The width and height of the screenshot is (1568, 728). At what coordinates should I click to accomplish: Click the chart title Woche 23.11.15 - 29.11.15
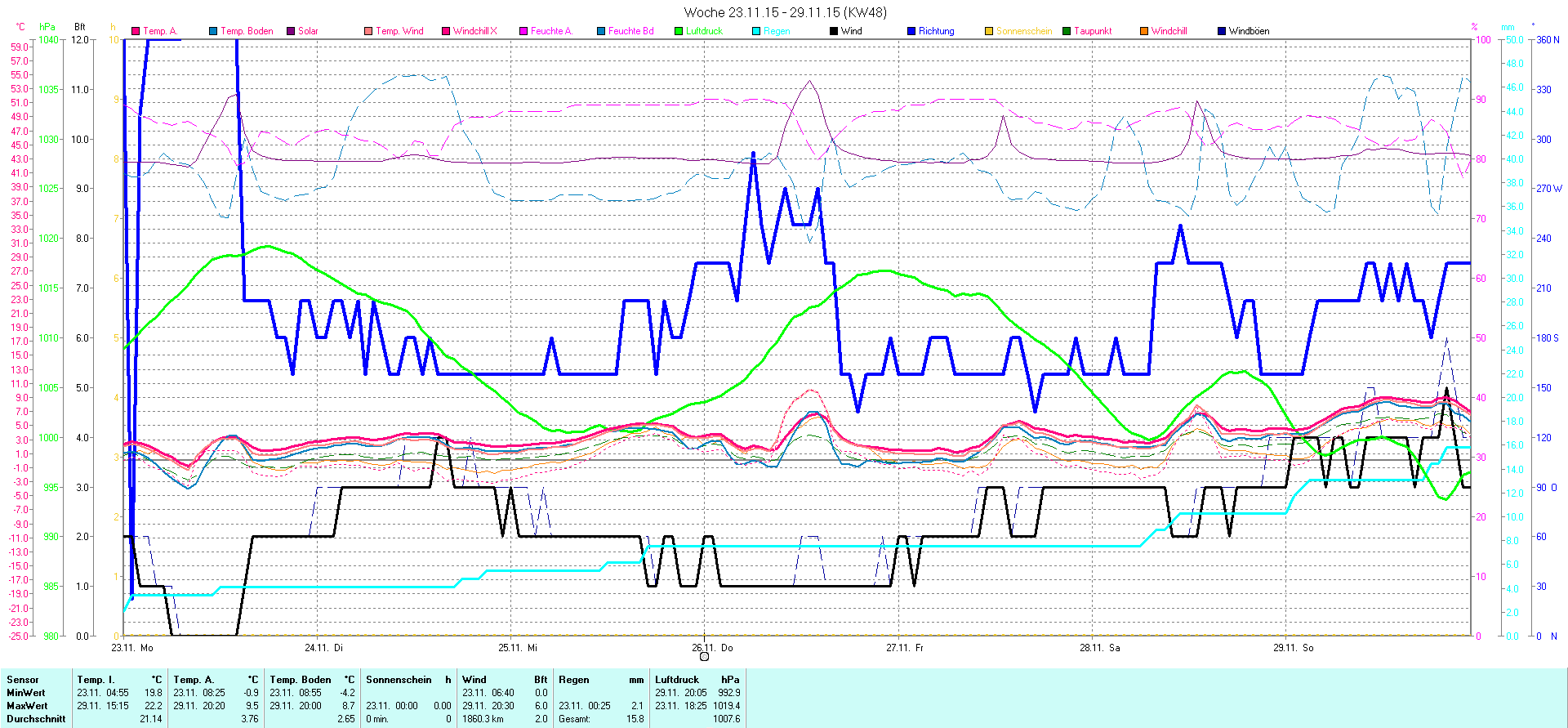click(x=784, y=12)
